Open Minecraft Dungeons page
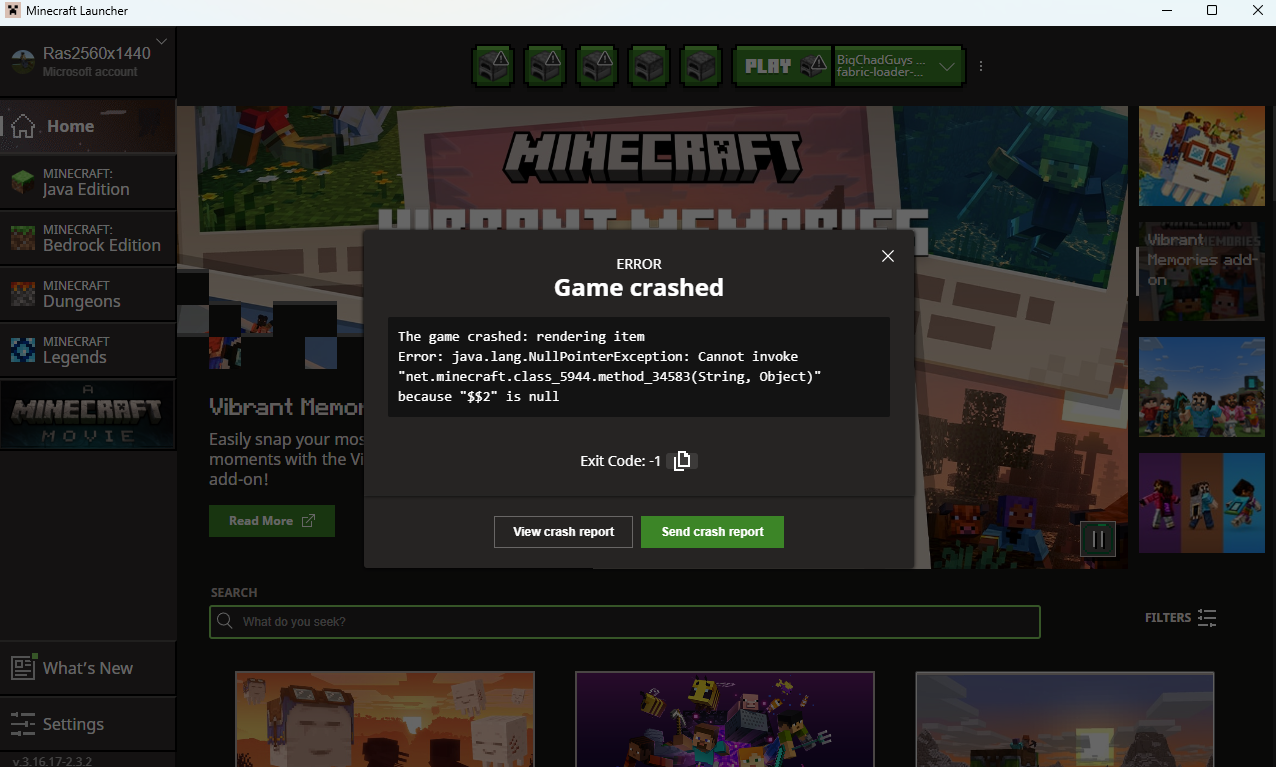Image resolution: width=1276 pixels, height=767 pixels. coord(88,294)
